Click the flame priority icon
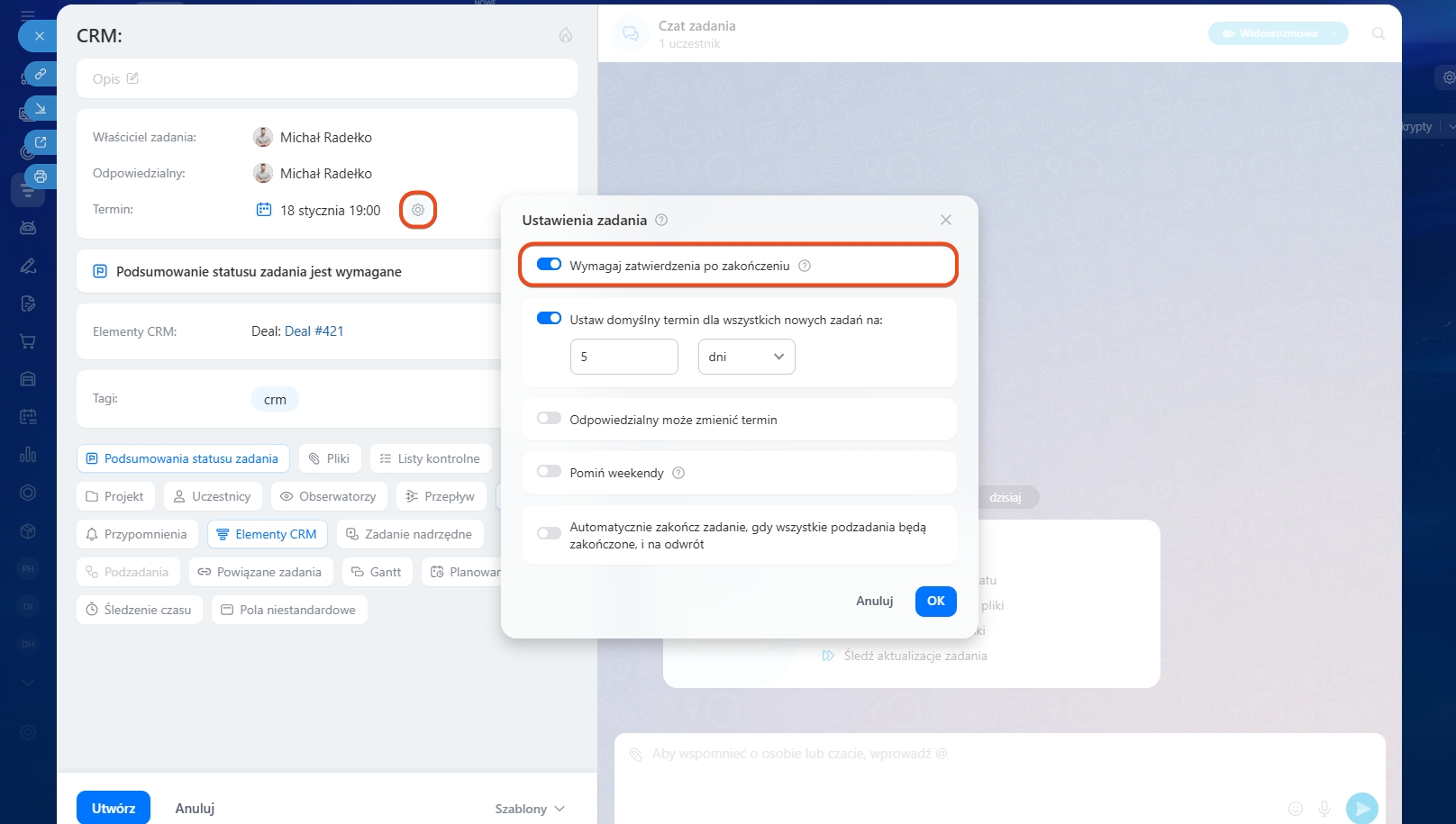 (566, 35)
